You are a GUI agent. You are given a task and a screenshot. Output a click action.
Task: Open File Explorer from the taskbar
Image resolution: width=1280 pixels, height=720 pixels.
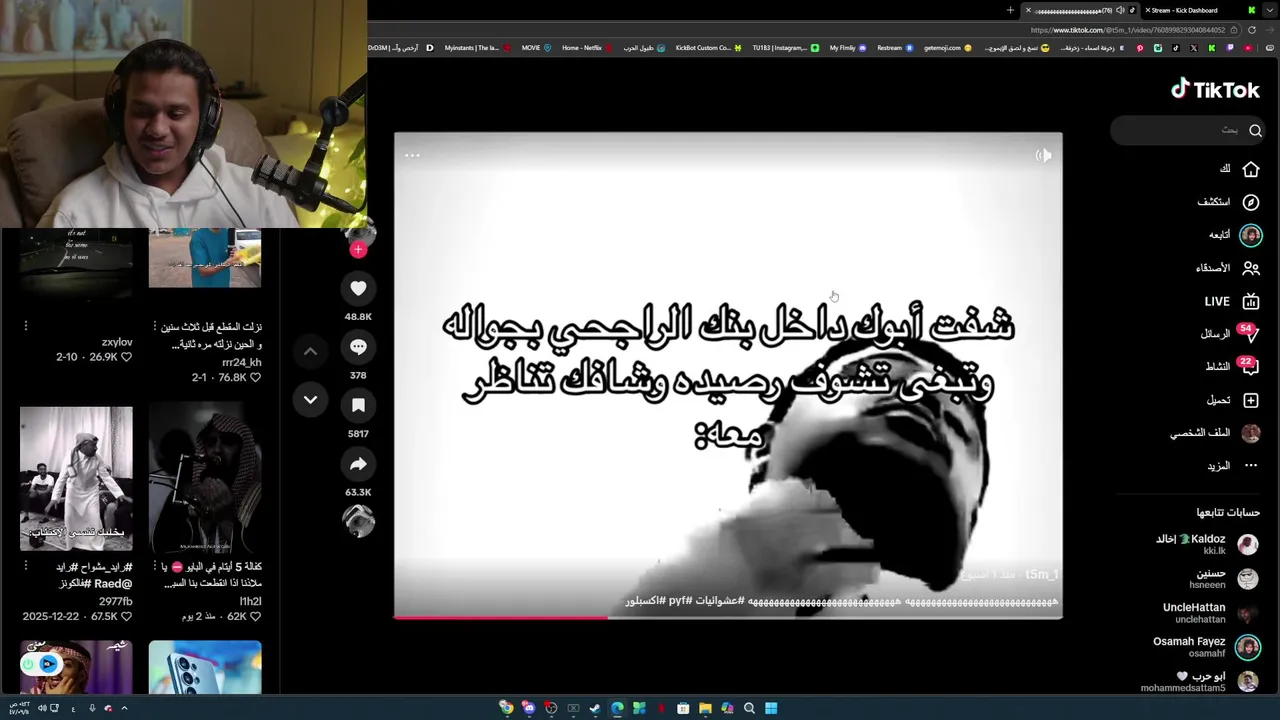pyautogui.click(x=705, y=708)
